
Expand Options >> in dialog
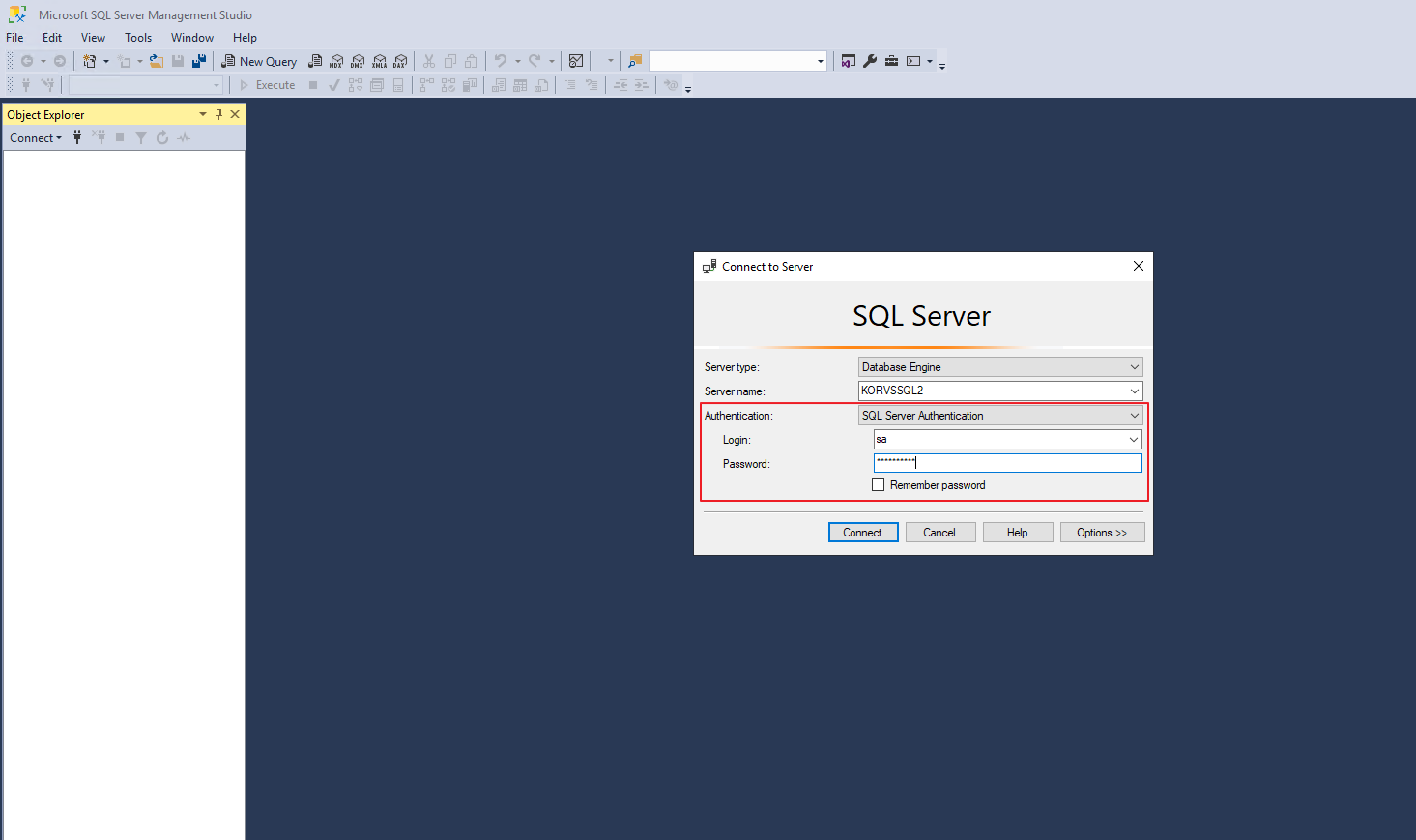click(1103, 533)
